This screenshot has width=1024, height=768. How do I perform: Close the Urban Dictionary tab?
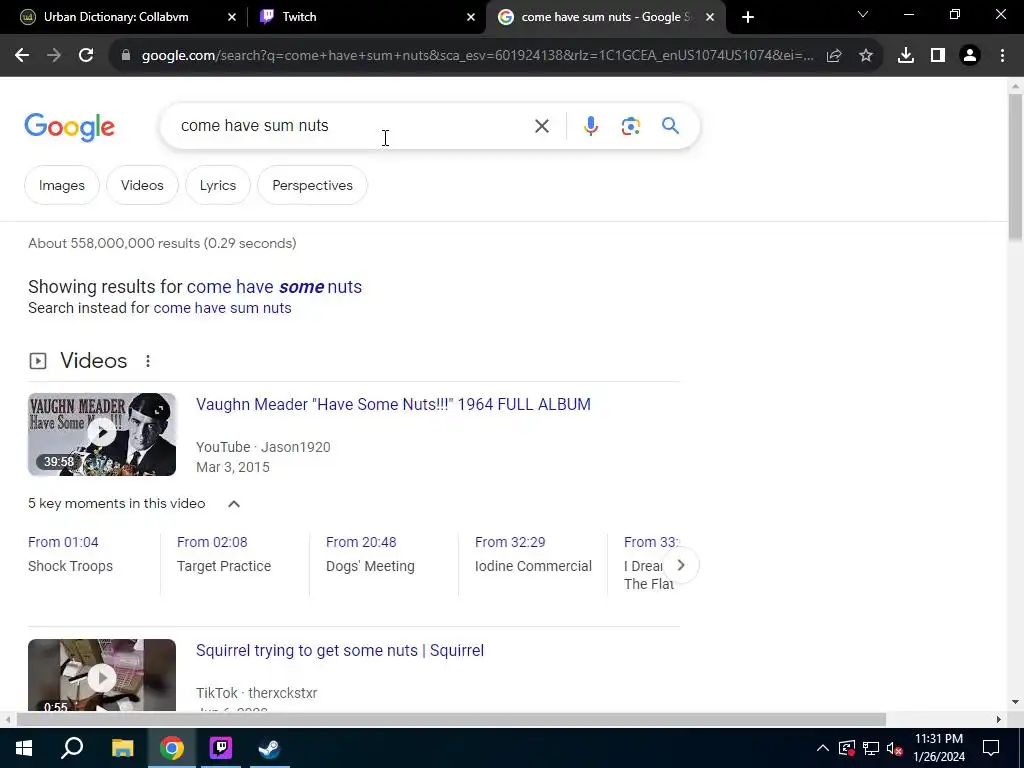232,17
